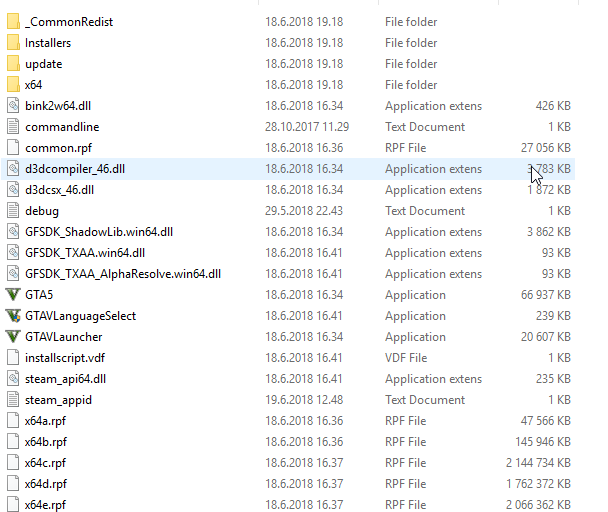Select the update folder icon
The image size is (608, 512).
13,63
